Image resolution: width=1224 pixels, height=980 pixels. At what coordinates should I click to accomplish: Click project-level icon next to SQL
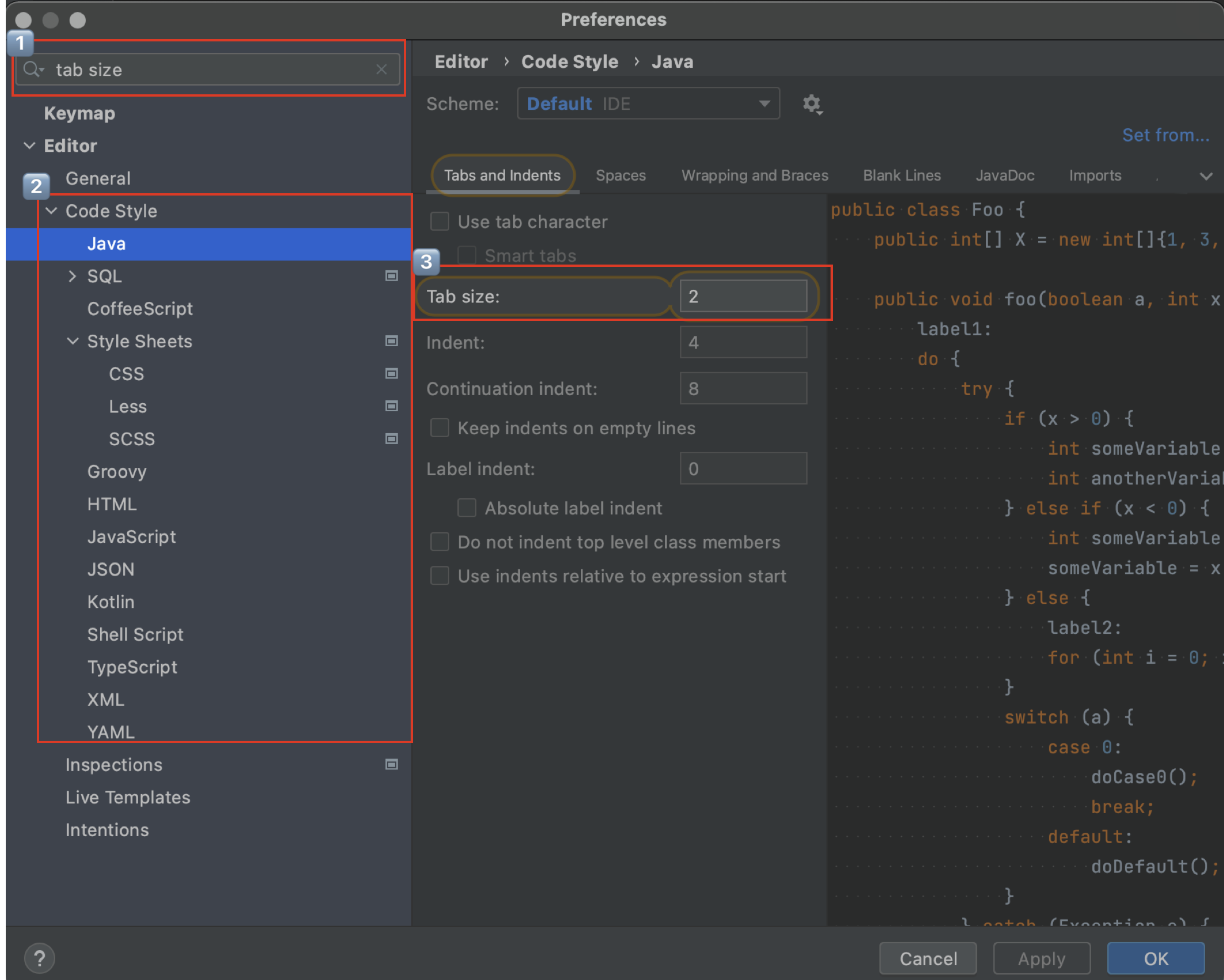click(392, 276)
